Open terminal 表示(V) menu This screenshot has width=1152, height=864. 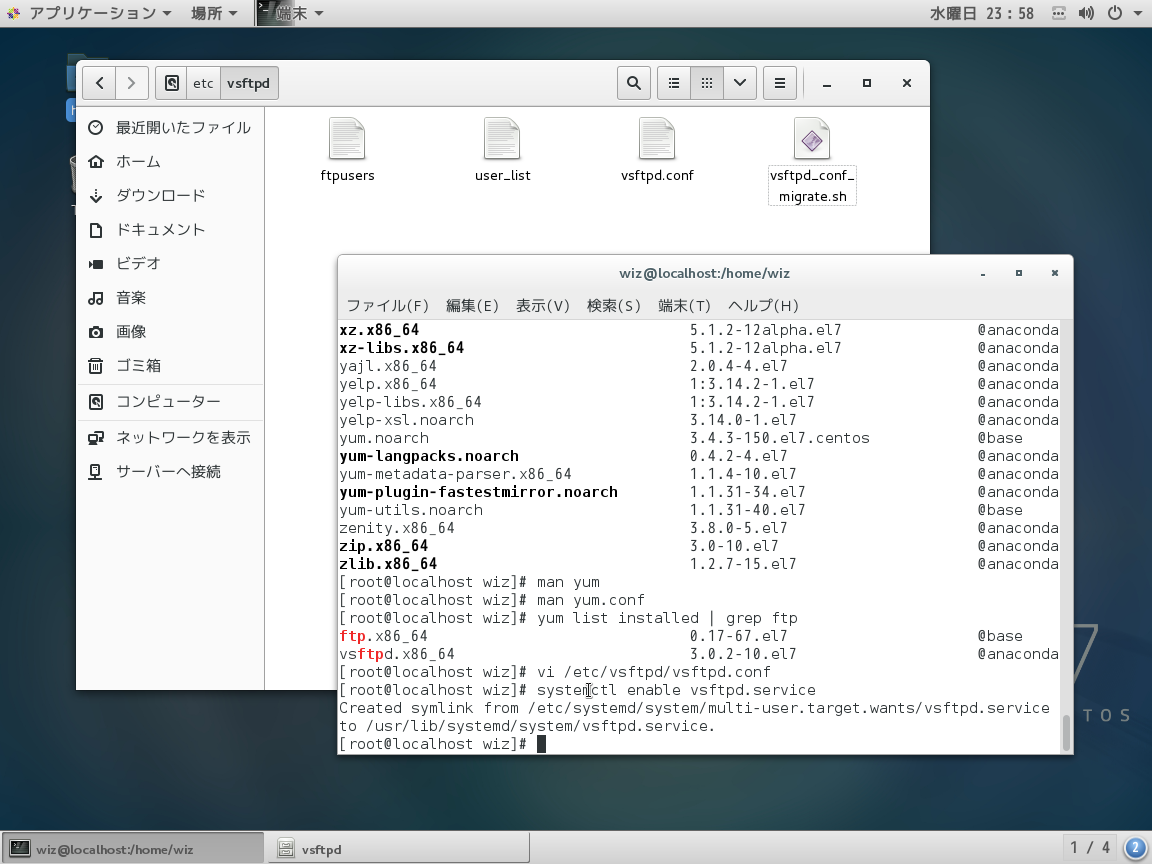click(542, 306)
